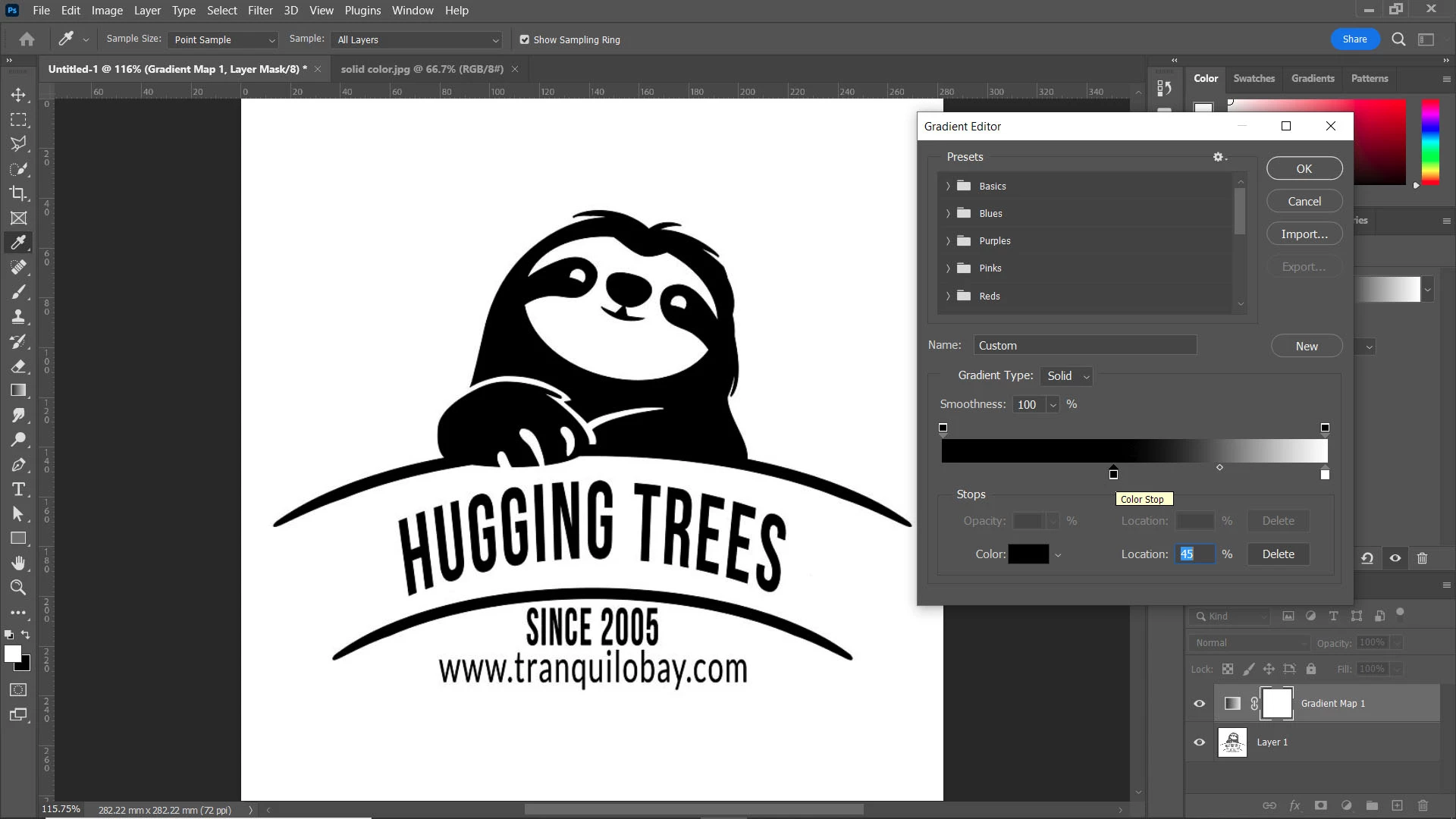Click the black Color swatch in Stops
This screenshot has height=819, width=1456.
1028,554
